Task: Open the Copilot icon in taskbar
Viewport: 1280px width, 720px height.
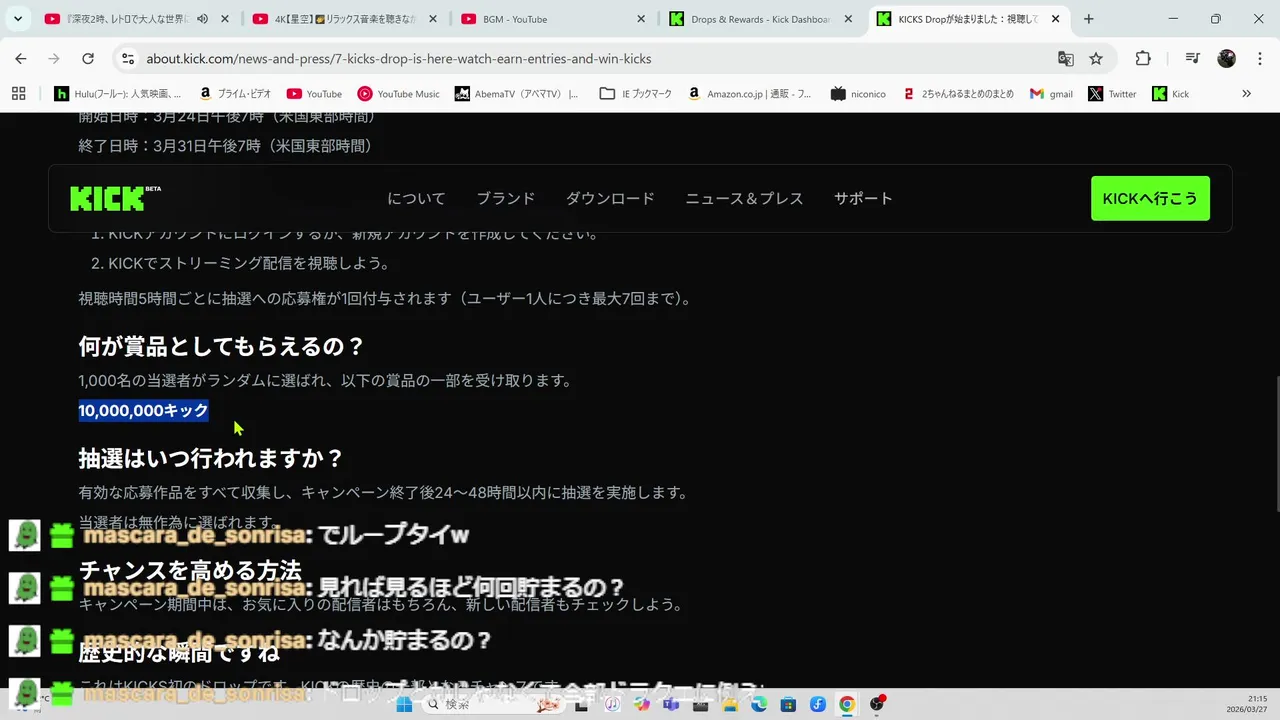Action: [x=641, y=704]
